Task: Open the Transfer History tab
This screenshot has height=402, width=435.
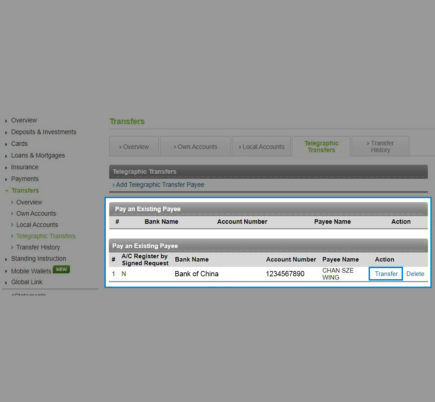Action: 380,146
